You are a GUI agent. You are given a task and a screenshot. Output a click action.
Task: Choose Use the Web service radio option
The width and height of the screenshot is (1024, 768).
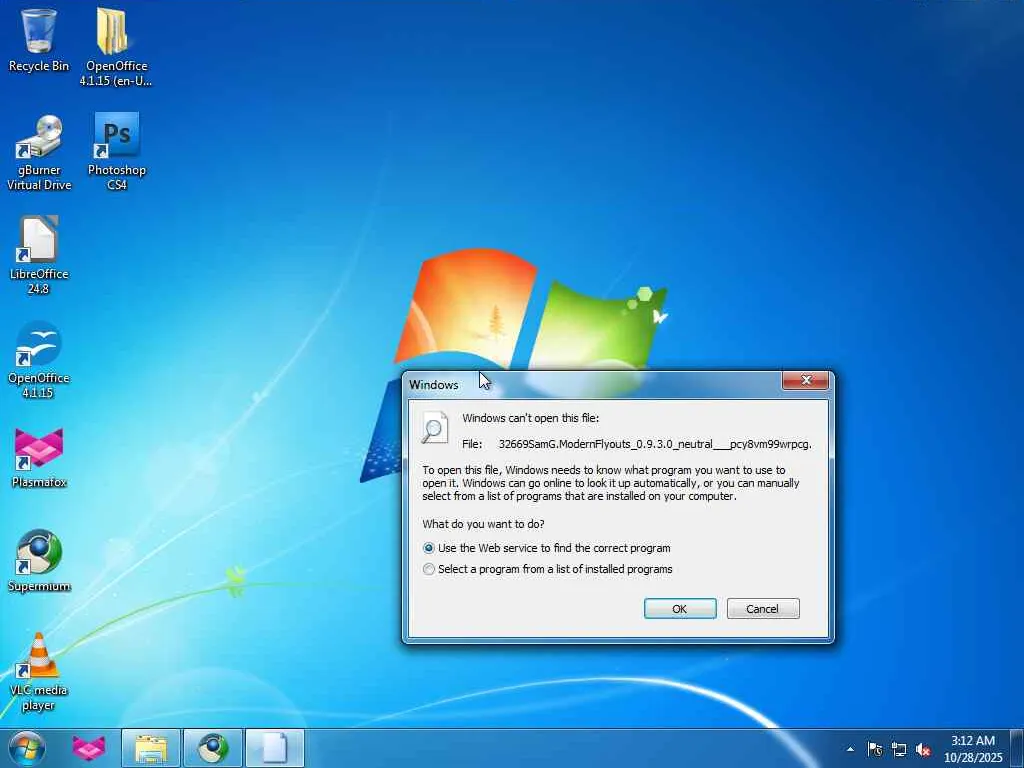[x=547, y=548]
